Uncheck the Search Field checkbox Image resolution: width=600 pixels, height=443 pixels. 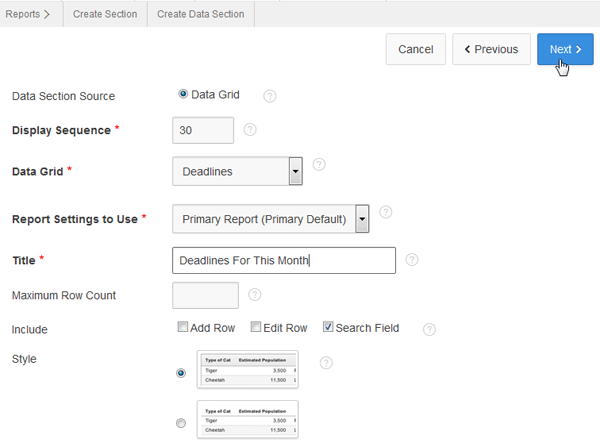(x=328, y=327)
